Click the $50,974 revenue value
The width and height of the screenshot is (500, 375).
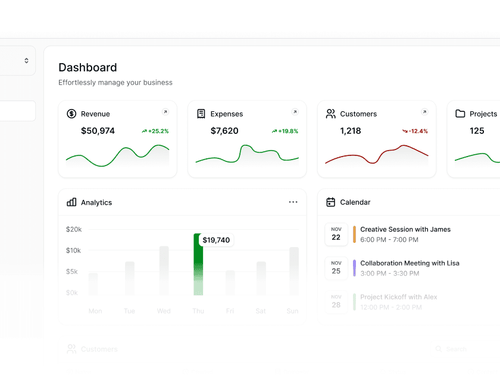pyautogui.click(x=98, y=131)
